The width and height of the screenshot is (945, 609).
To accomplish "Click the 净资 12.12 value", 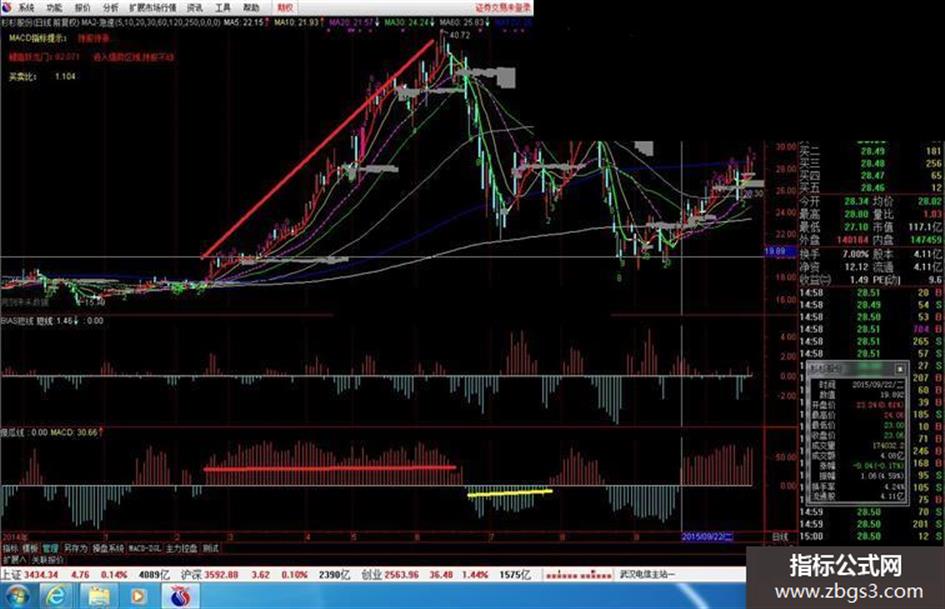I will [856, 267].
